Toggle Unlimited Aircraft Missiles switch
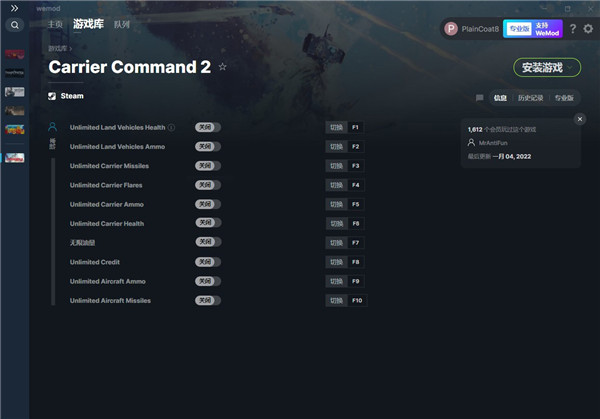 (208, 300)
